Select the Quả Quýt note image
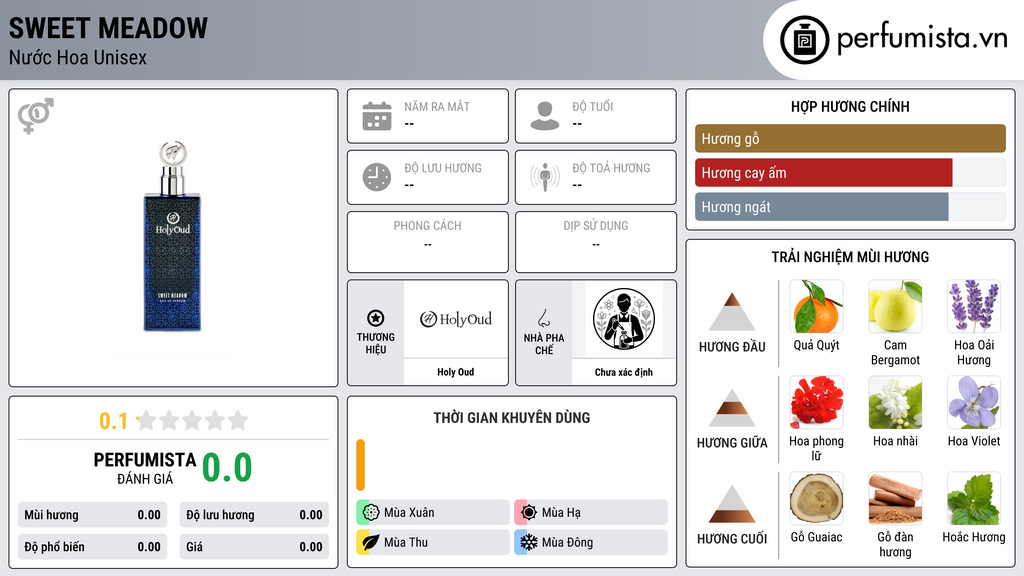 click(x=816, y=306)
